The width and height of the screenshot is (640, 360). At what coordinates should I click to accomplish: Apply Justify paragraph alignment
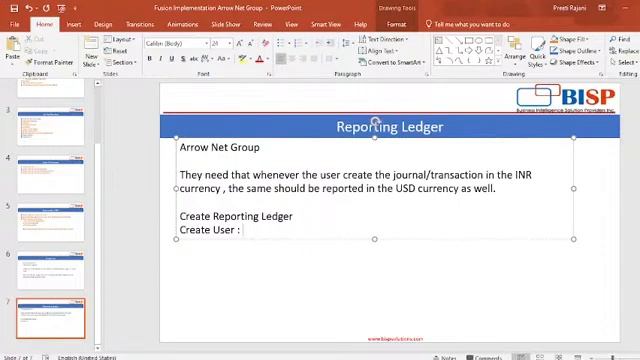314,59
